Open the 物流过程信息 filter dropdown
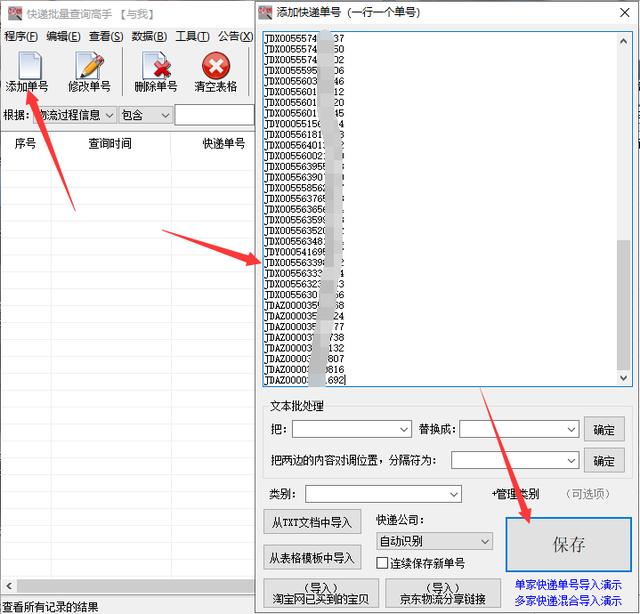This screenshot has height=614, width=640. pyautogui.click(x=74, y=115)
